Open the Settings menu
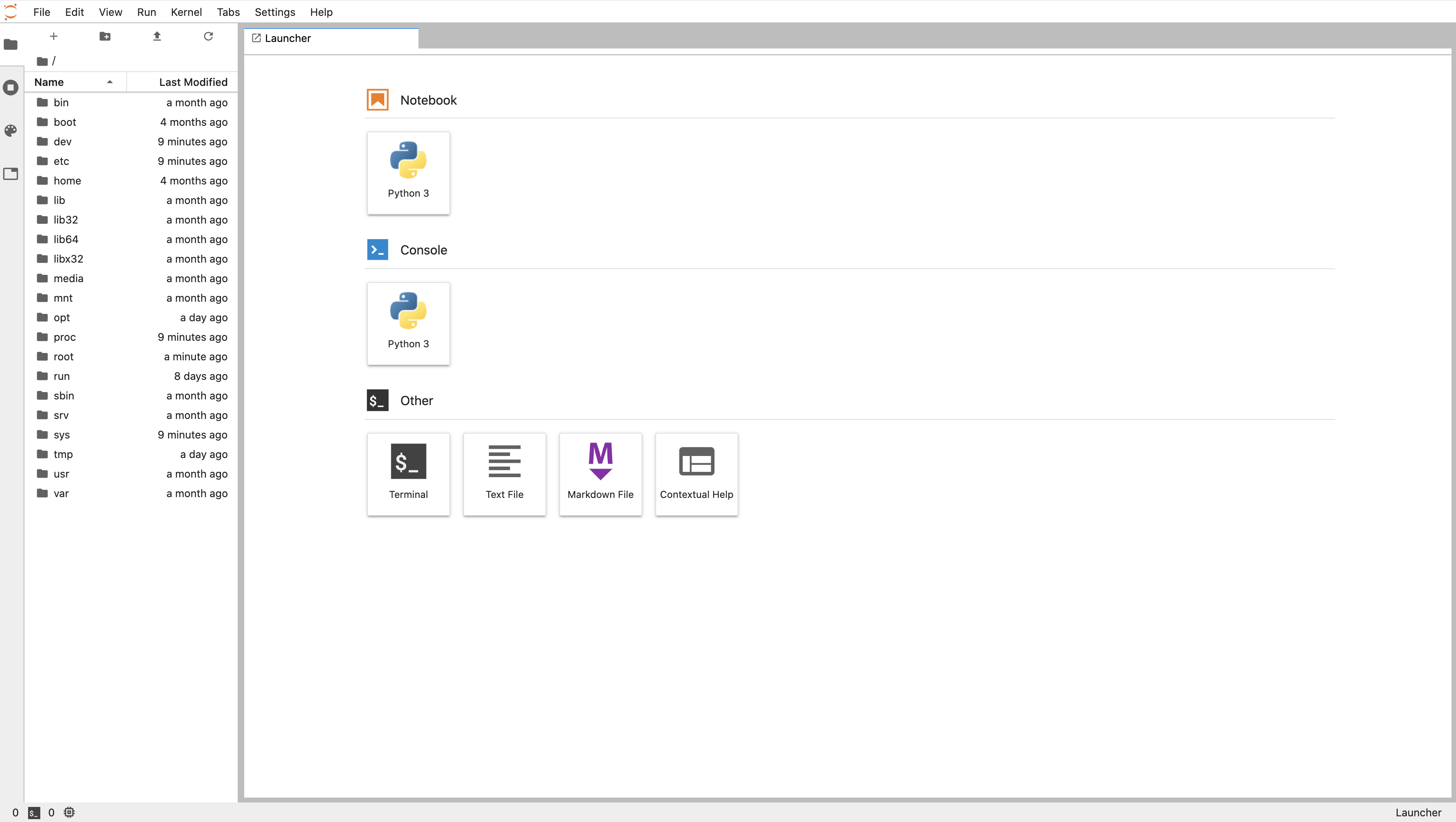 click(275, 12)
